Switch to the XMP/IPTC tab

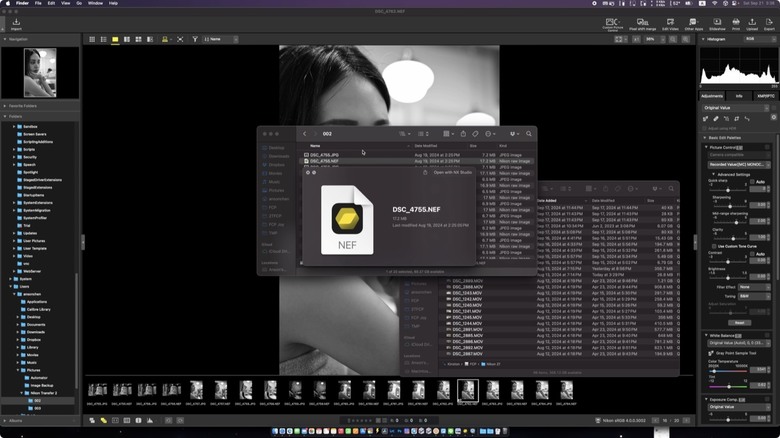766,96
